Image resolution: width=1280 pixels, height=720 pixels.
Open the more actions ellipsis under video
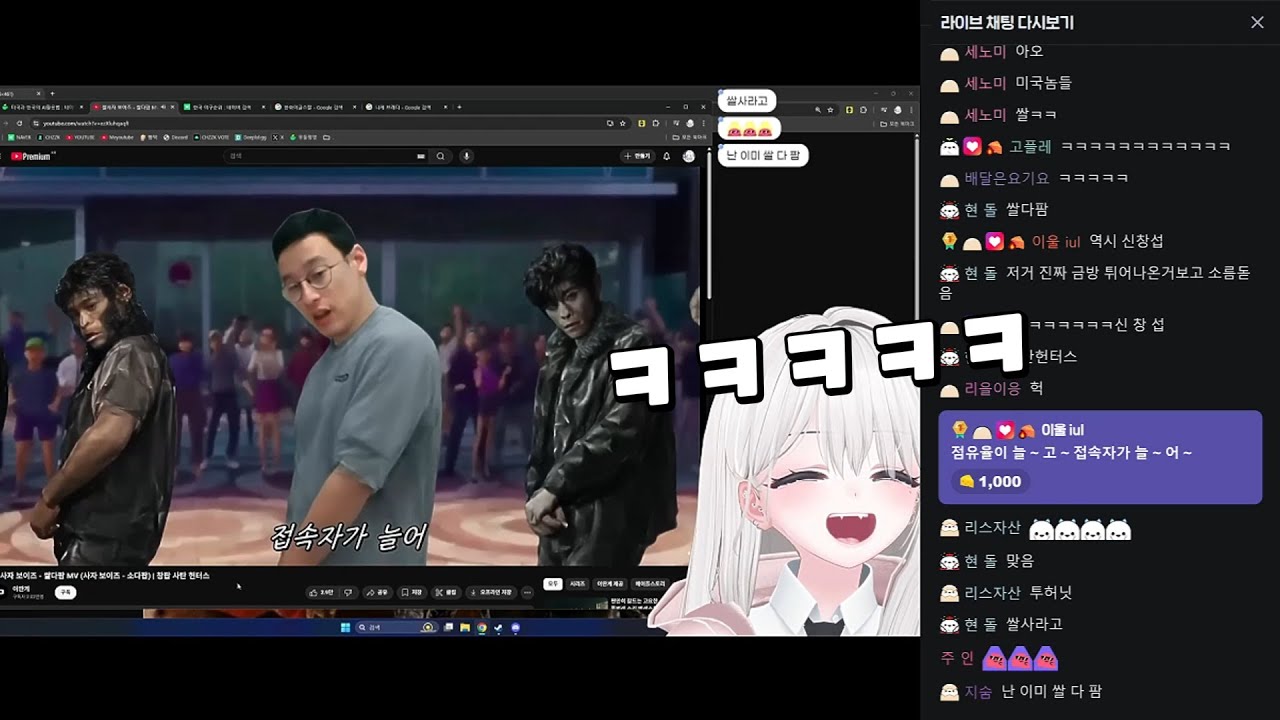click(x=528, y=592)
